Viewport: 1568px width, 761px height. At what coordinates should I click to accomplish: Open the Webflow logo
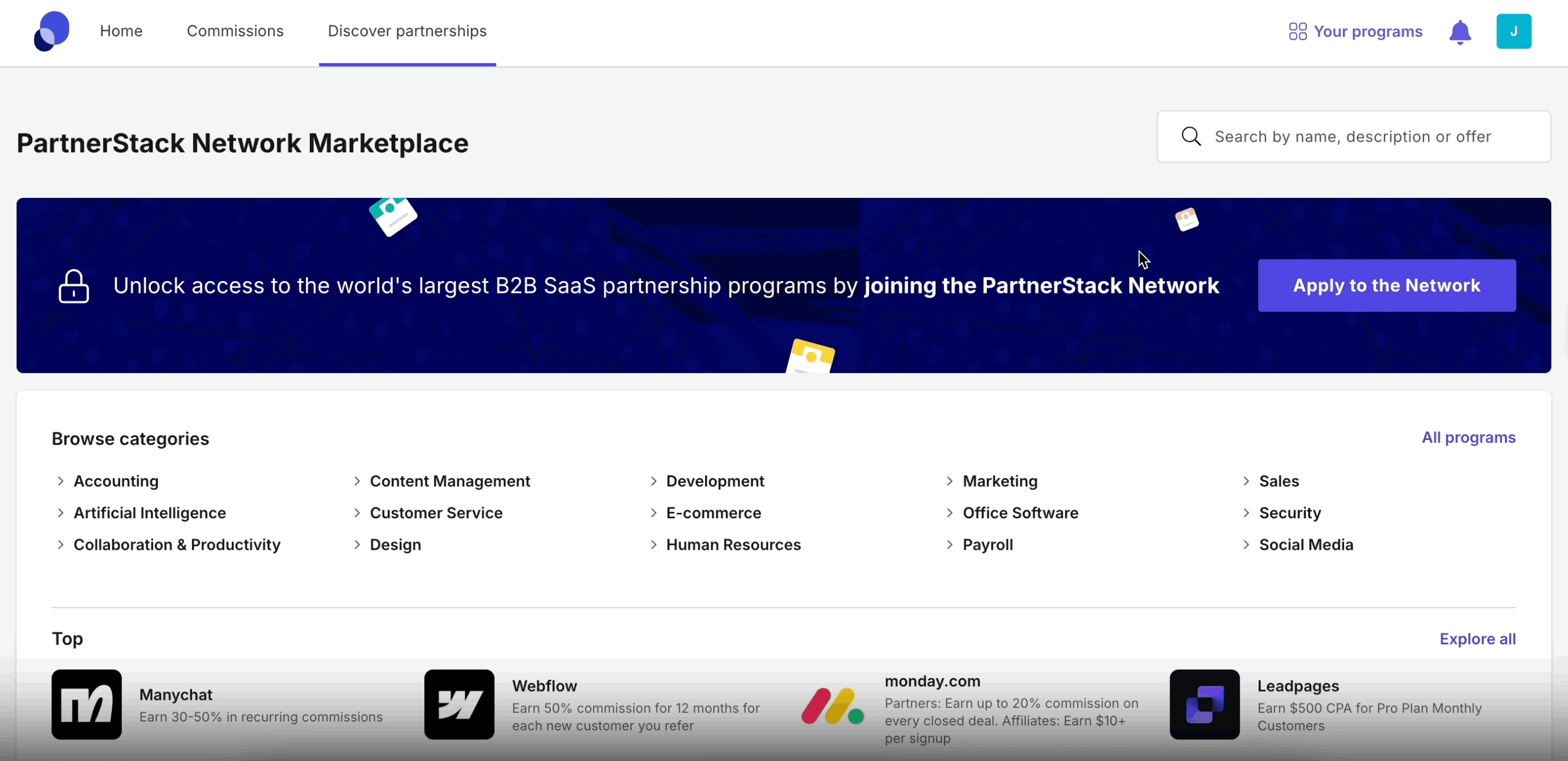[x=459, y=704]
